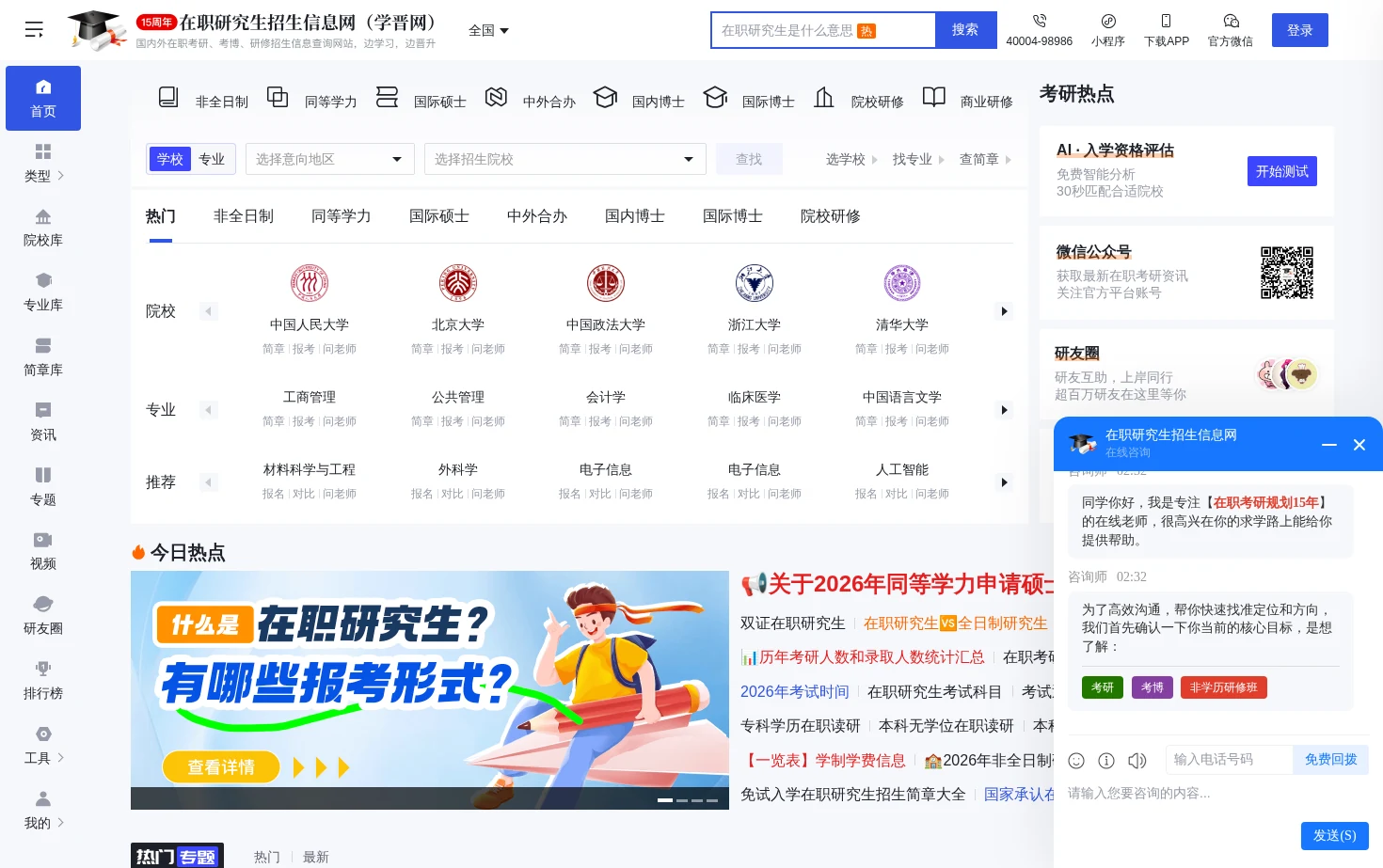Minimize the online consultation chat window
This screenshot has width=1383, height=868.
coord(1329,444)
